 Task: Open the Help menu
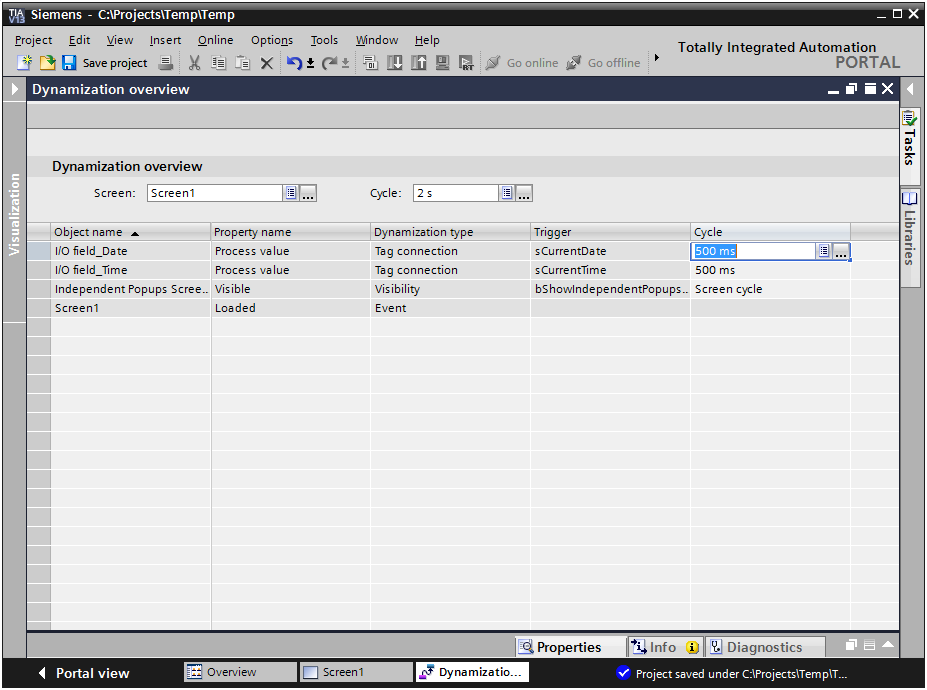(427, 40)
